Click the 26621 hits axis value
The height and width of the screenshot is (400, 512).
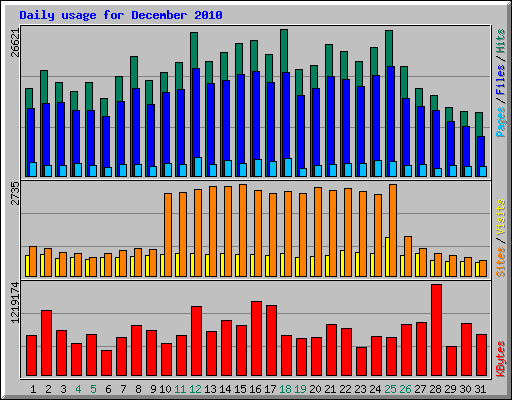click(x=16, y=43)
